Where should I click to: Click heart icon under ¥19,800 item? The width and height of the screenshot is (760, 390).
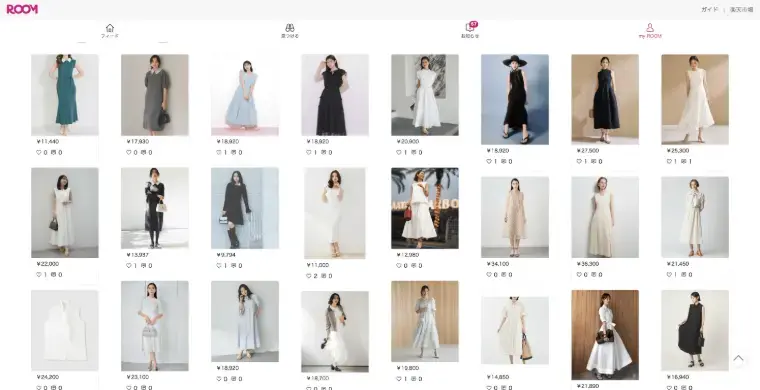tap(399, 379)
